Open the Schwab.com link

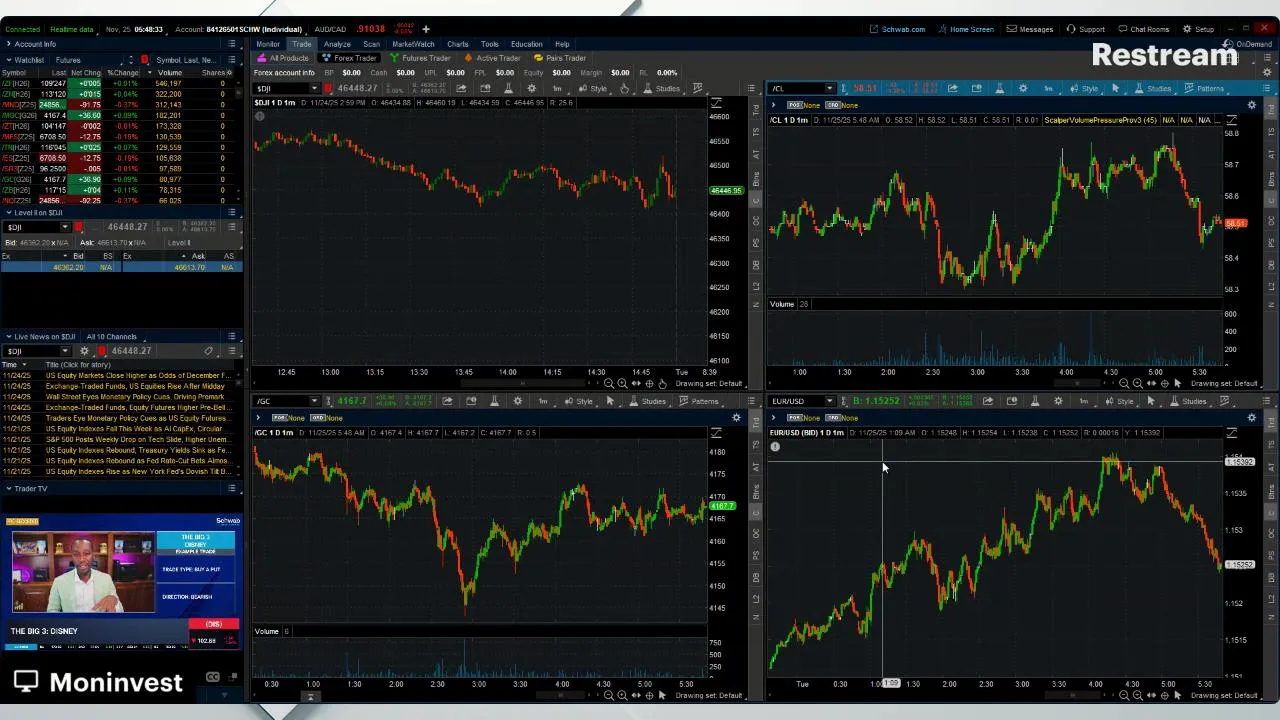(x=897, y=29)
